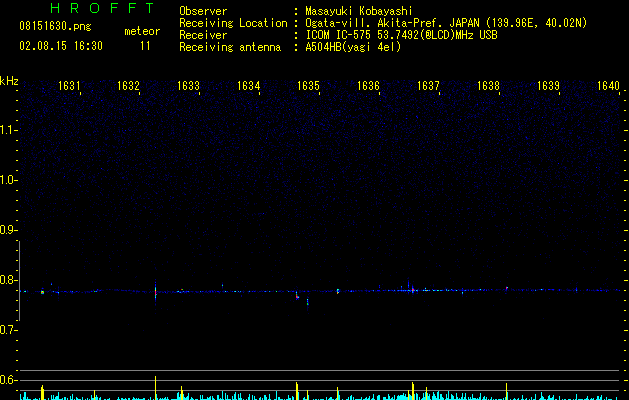Click the HROFFT title text
Viewport: 629px width, 400px height.
(x=102, y=8)
